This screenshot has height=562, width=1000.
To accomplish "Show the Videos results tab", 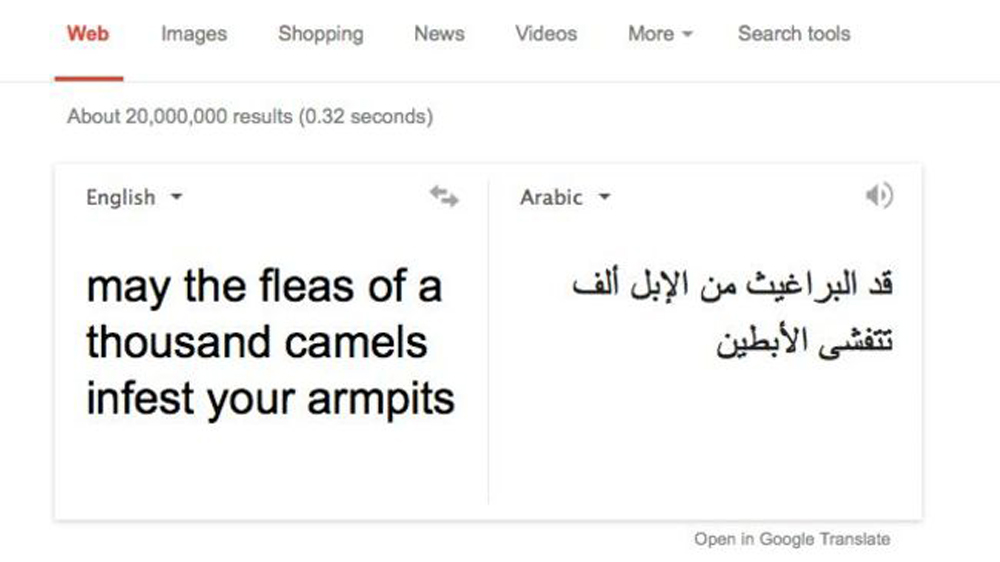I will (x=546, y=33).
